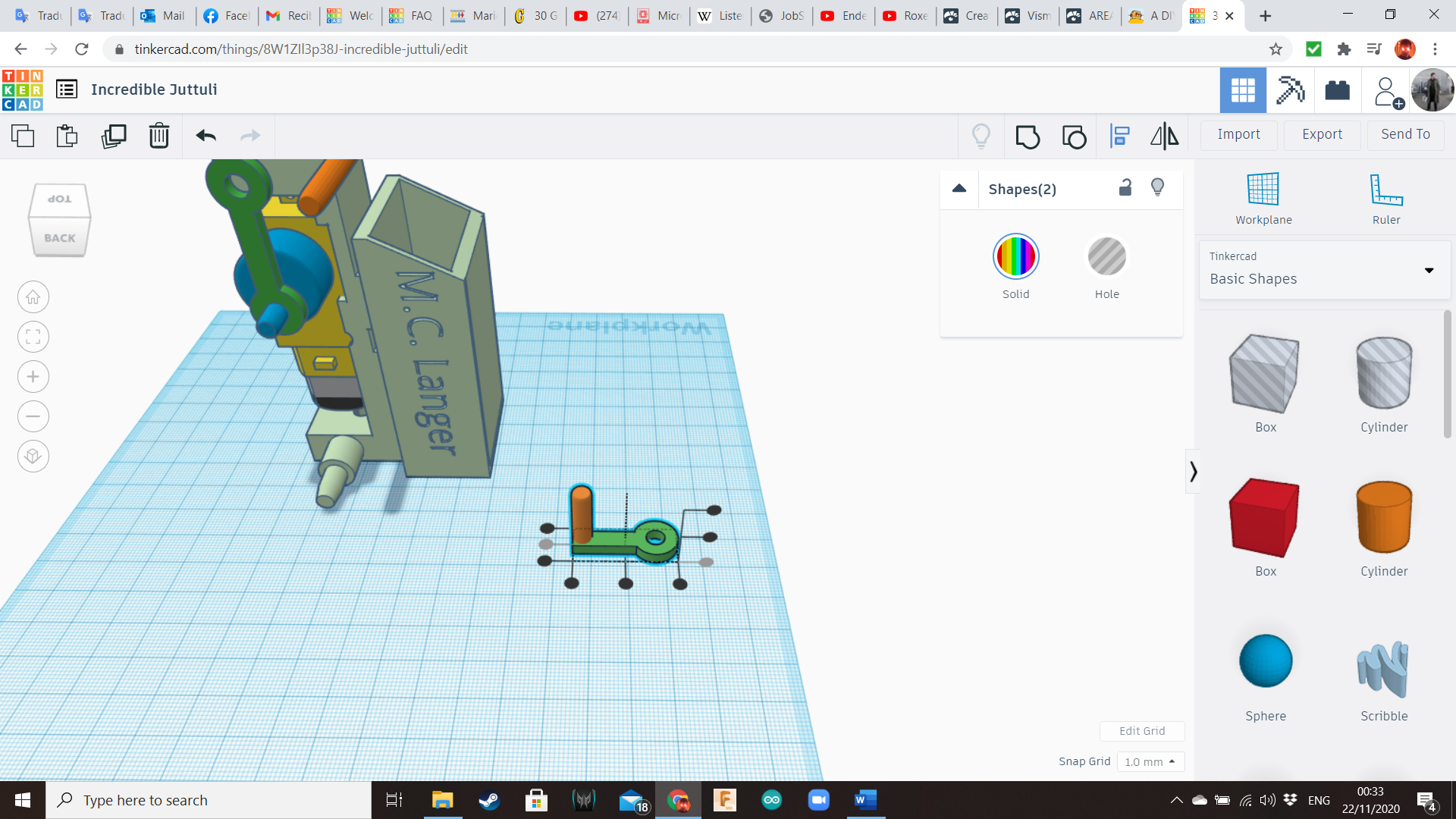
Task: Select the Mirror tool
Action: click(1164, 136)
